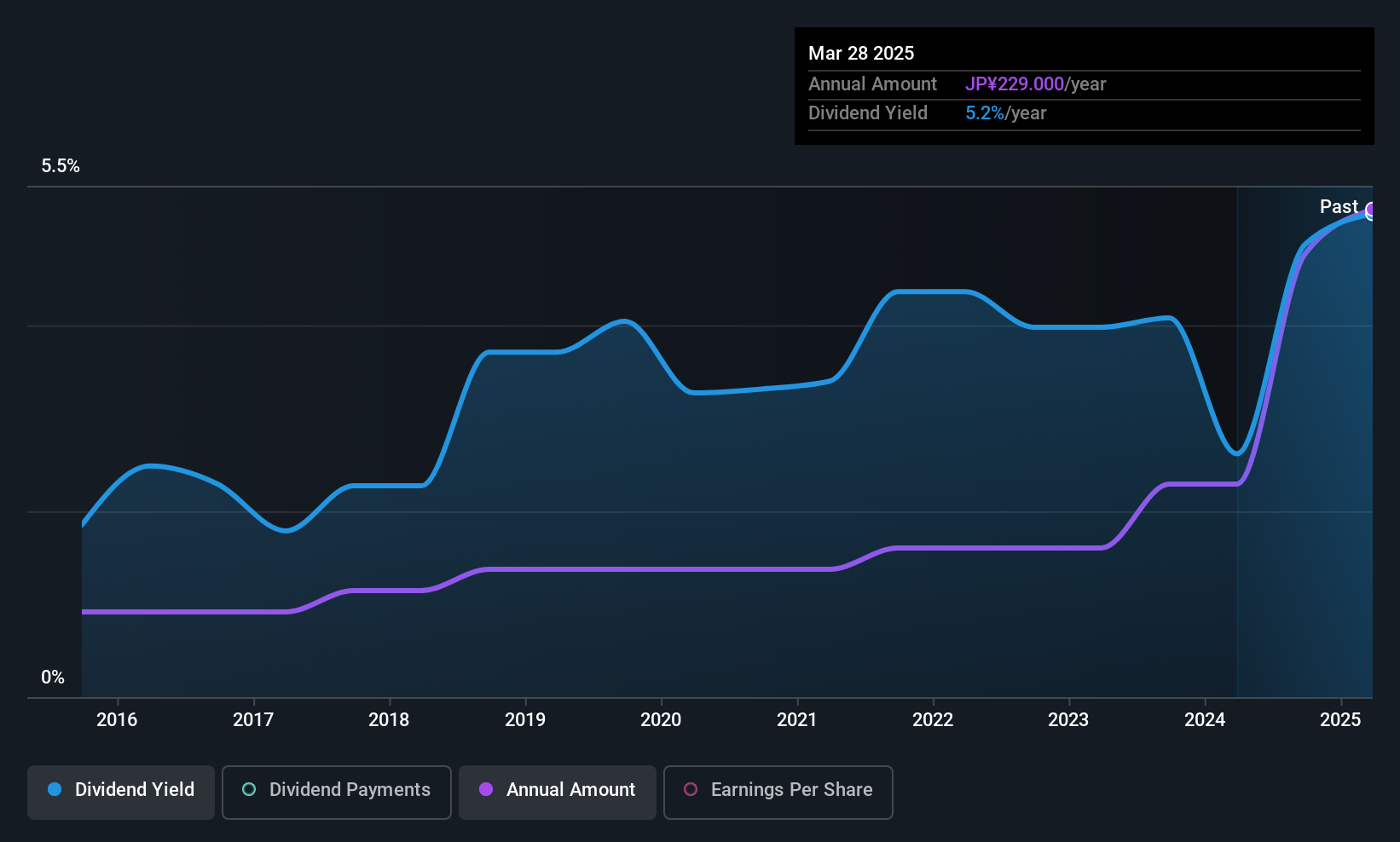Click the 2025 x-axis label
This screenshot has height=842, width=1400.
[1340, 719]
